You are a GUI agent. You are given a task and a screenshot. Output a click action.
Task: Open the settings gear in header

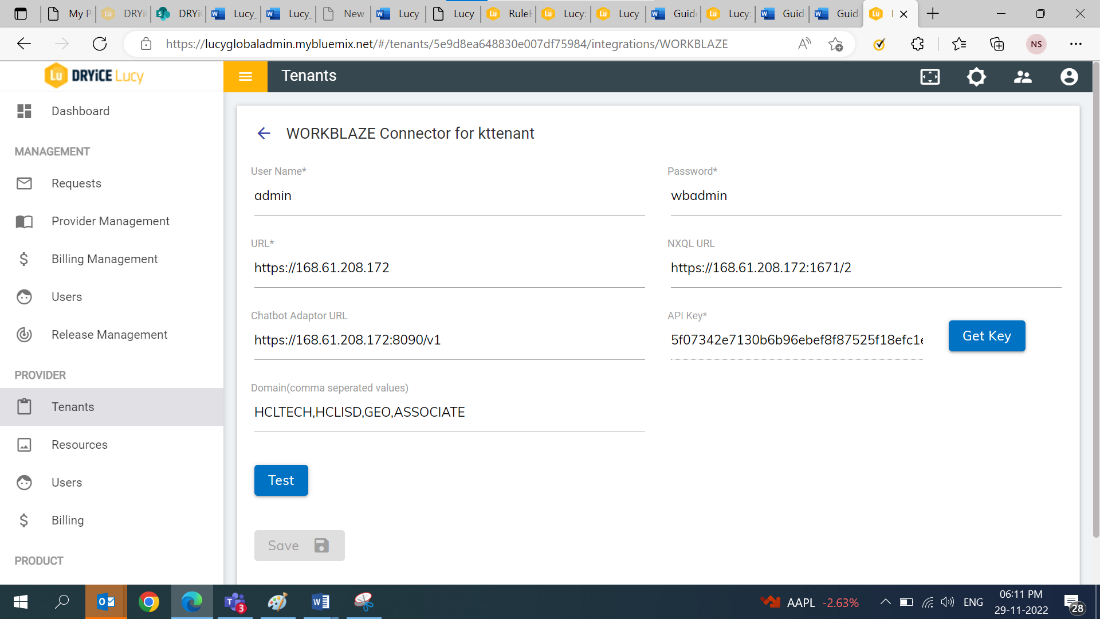[x=976, y=76]
